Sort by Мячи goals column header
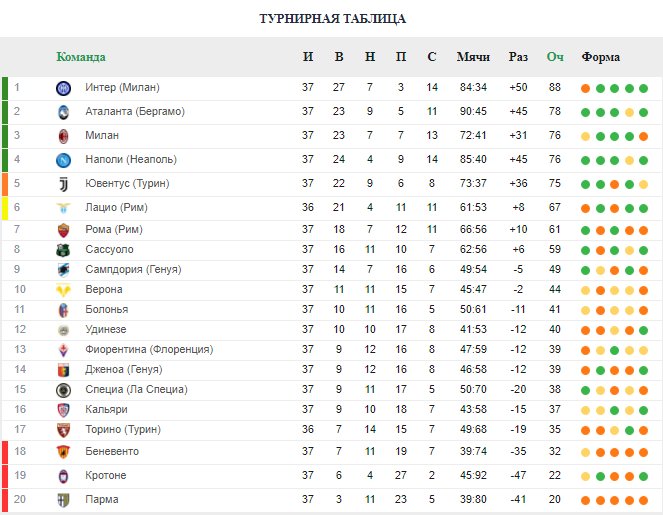 473,57
